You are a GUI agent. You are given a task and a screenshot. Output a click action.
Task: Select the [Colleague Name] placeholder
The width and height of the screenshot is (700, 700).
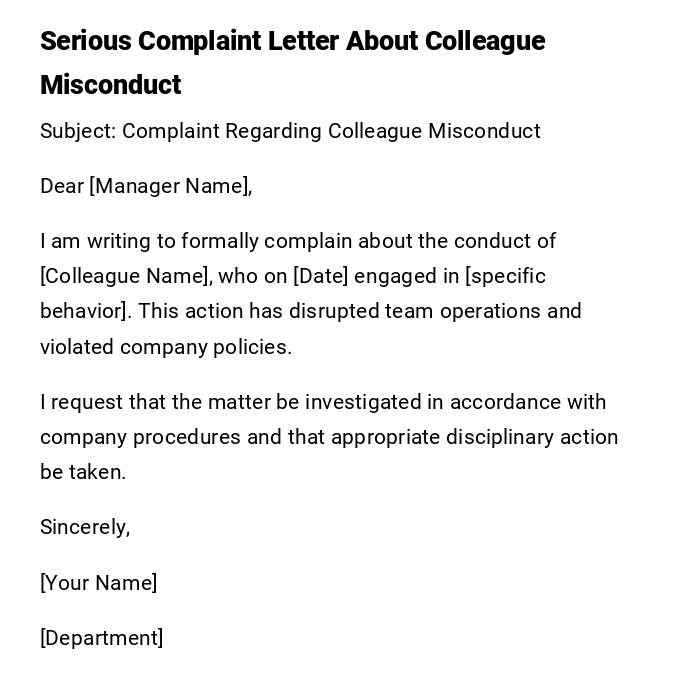point(126,276)
